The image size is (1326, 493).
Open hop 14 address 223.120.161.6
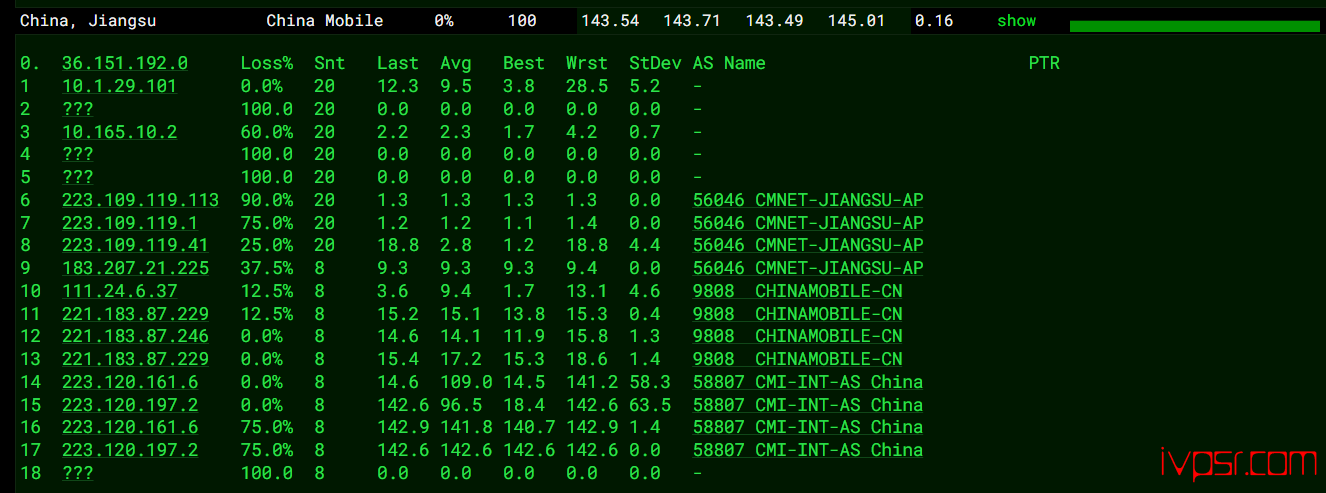point(129,382)
